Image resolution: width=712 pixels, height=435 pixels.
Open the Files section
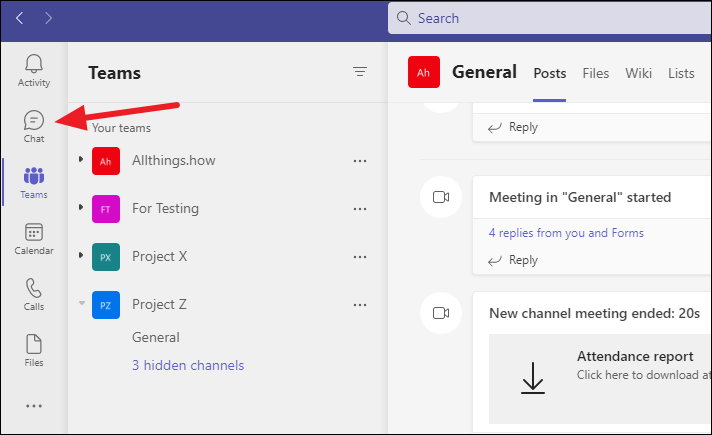pyautogui.click(x=34, y=350)
